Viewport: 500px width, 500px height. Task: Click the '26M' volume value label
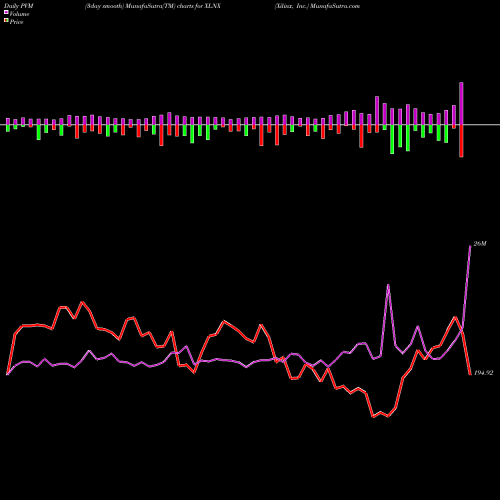[x=480, y=244]
